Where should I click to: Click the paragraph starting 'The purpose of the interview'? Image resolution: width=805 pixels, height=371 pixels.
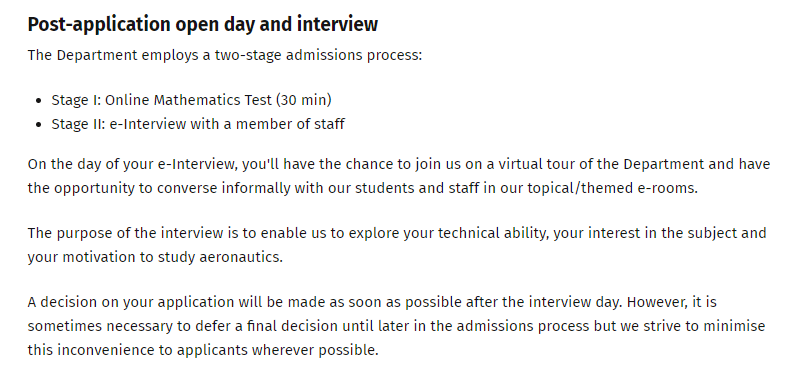397,245
